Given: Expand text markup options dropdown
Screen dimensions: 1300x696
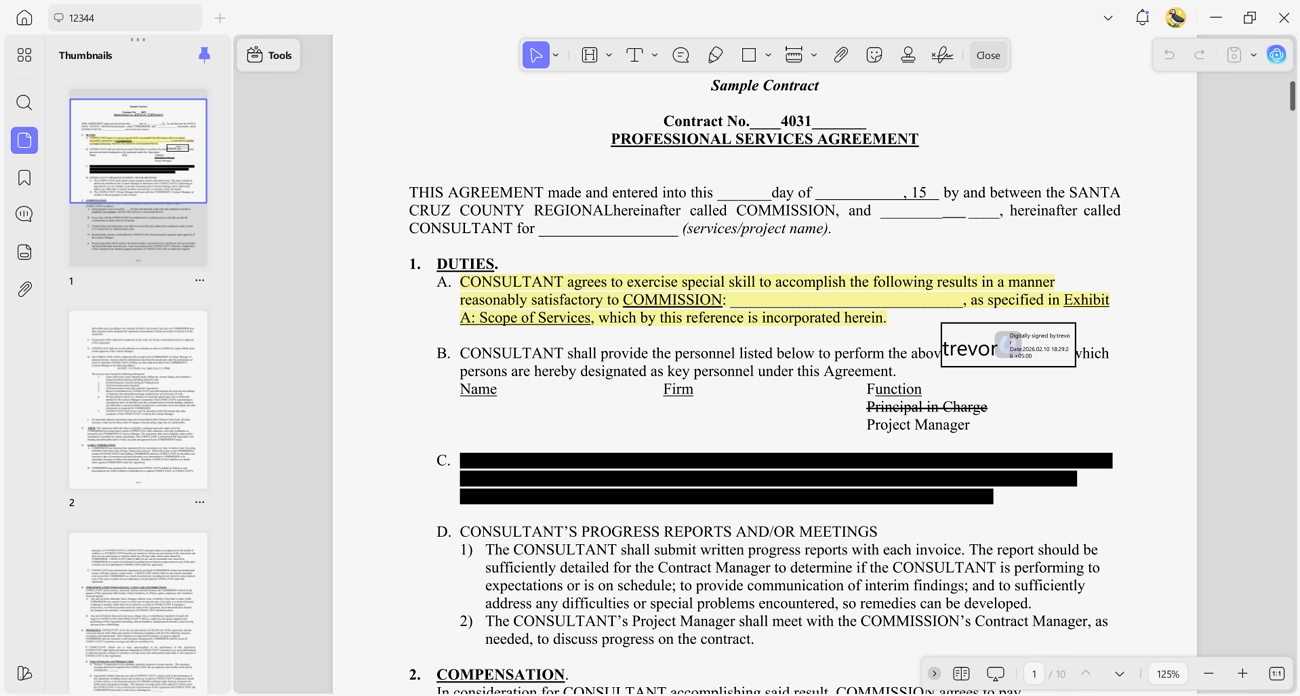Looking at the screenshot, I should [x=609, y=55].
